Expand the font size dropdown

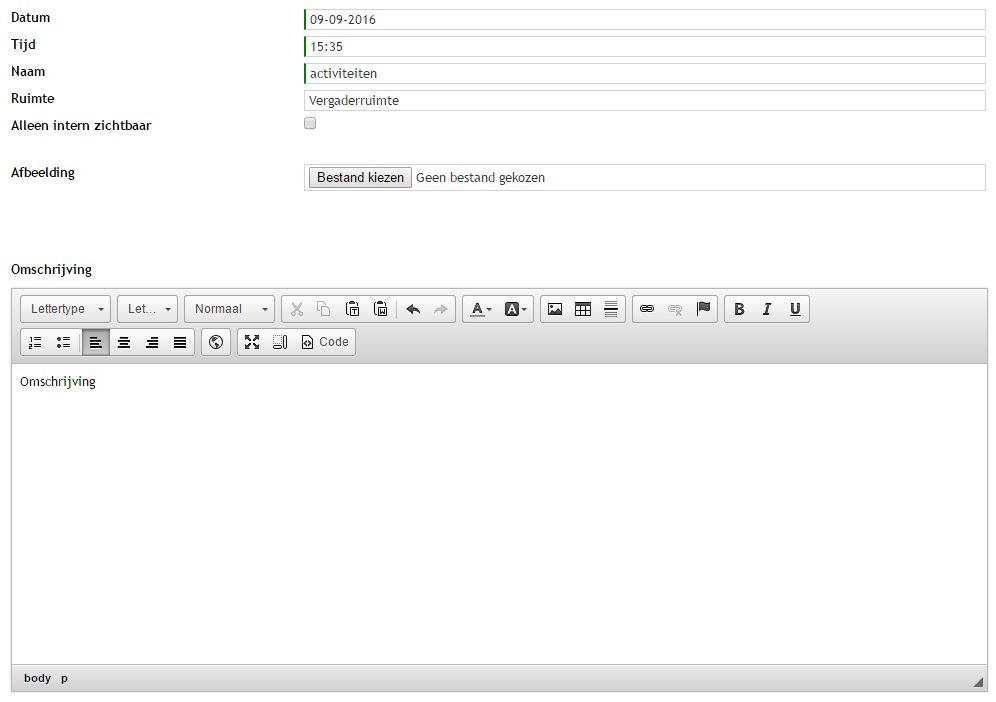[148, 309]
